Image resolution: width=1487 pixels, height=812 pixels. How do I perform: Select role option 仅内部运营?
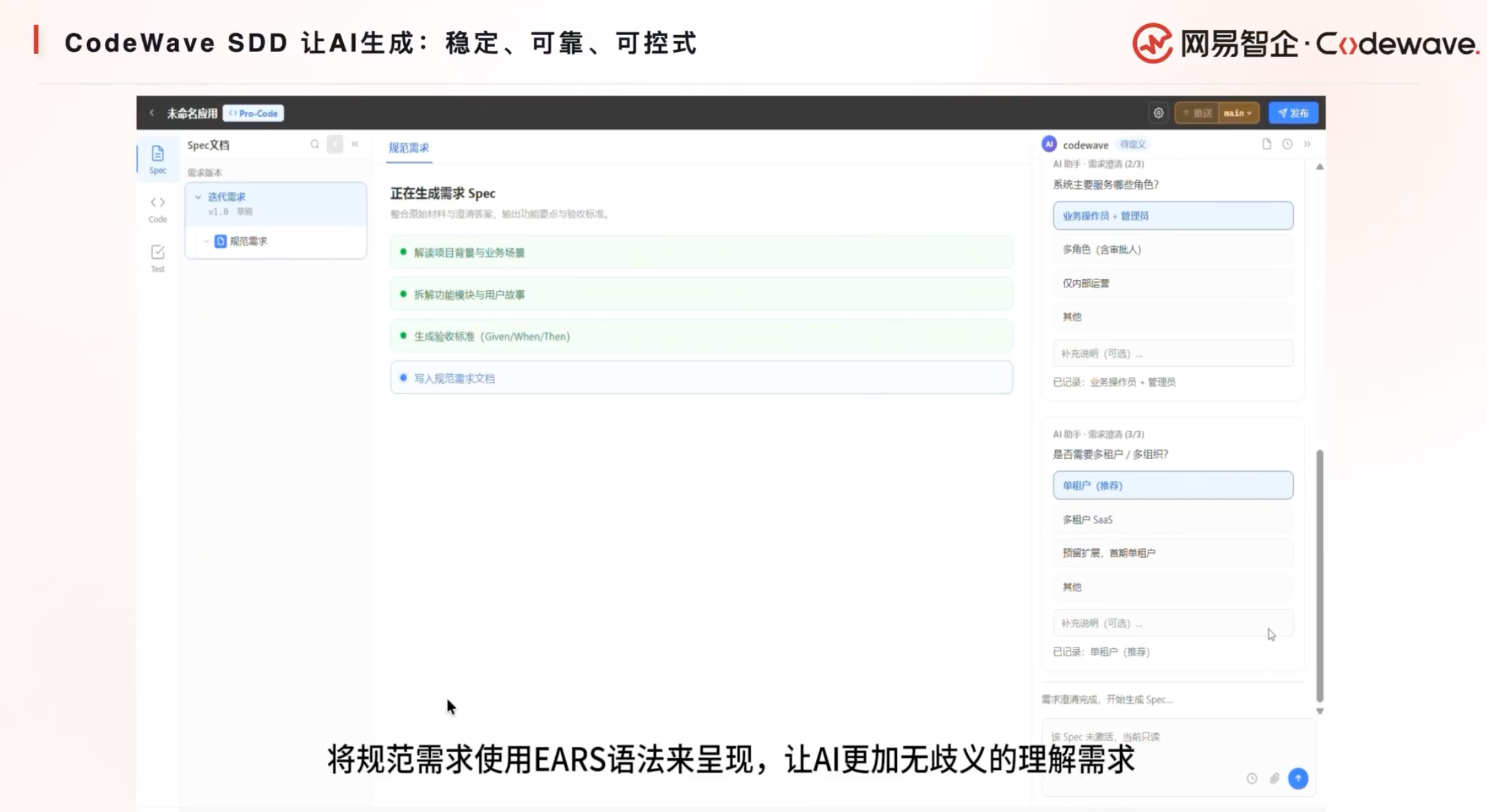pyautogui.click(x=1173, y=283)
